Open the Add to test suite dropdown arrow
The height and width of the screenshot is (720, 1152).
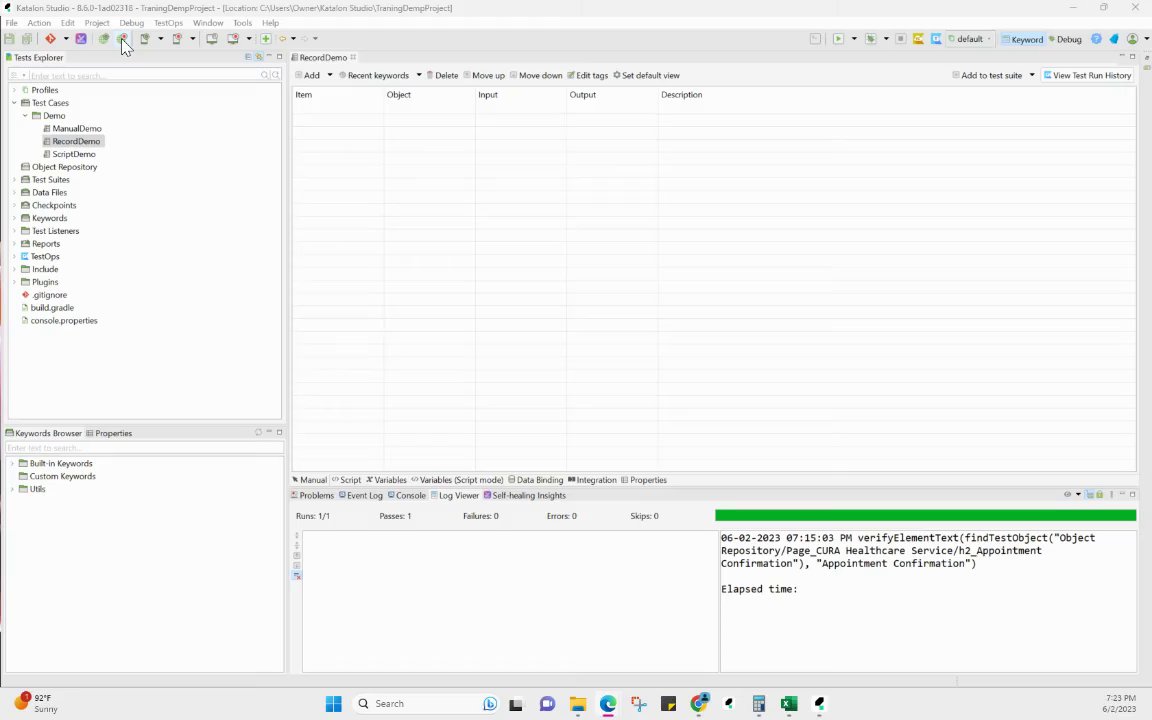click(x=1032, y=75)
